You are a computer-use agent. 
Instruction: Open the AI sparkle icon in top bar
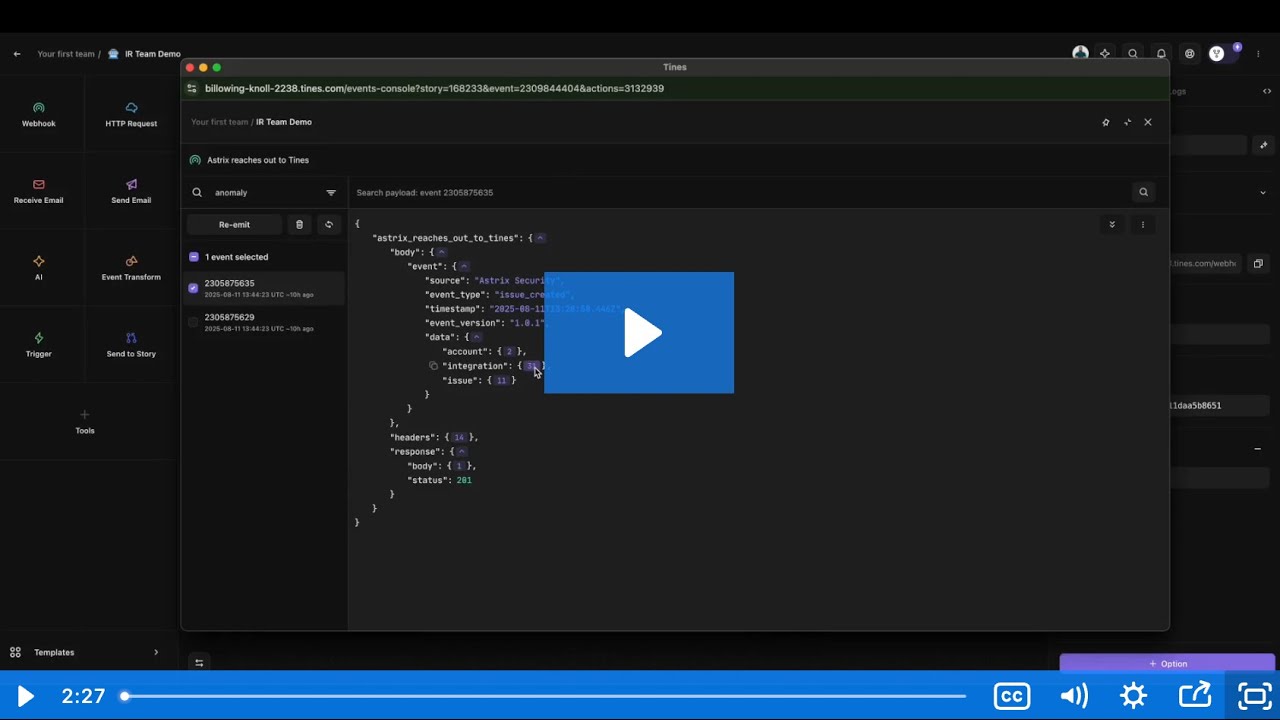(x=1105, y=54)
